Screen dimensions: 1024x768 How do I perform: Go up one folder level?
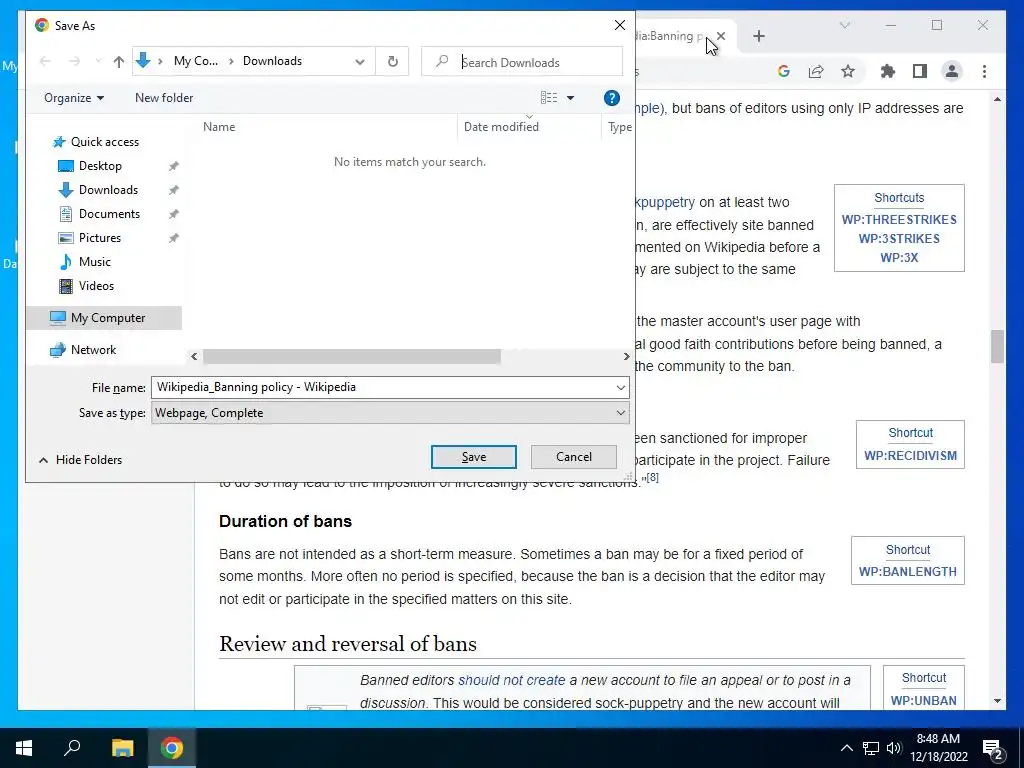click(x=118, y=61)
